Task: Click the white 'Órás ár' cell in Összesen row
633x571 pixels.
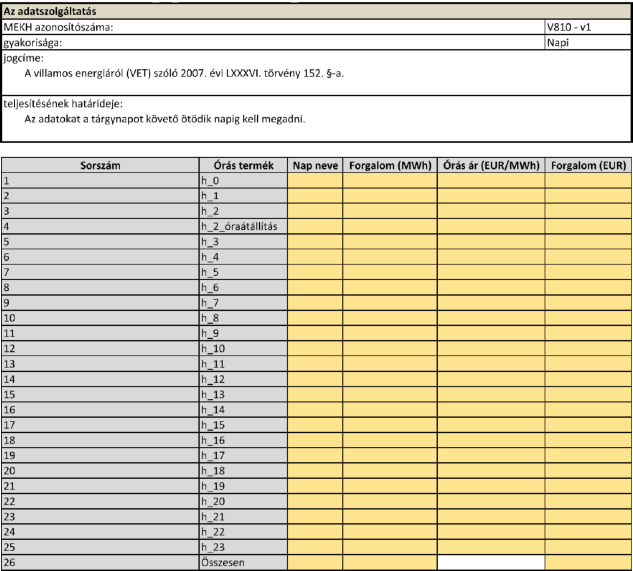Action: pyautogui.click(x=491, y=563)
